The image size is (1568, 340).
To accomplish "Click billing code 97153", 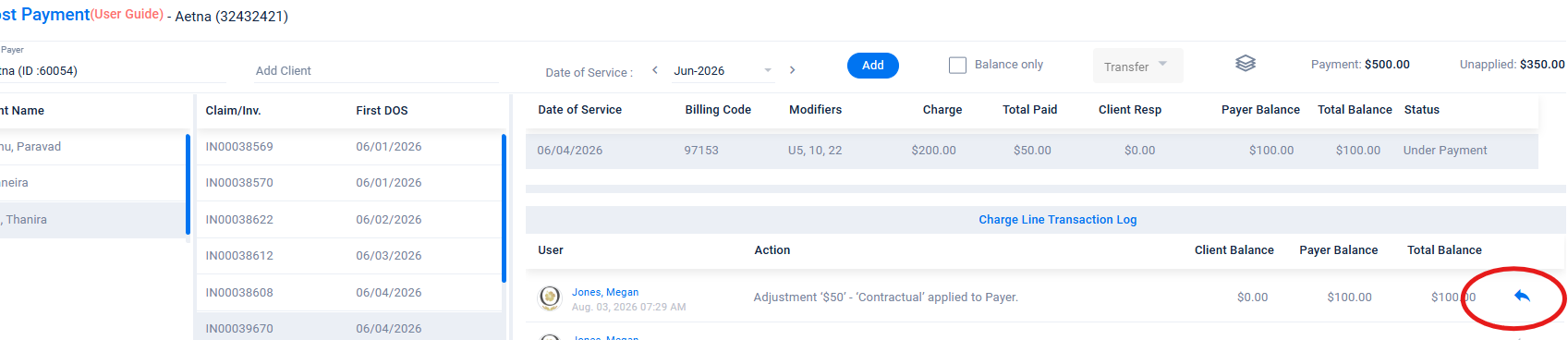I will pos(701,151).
